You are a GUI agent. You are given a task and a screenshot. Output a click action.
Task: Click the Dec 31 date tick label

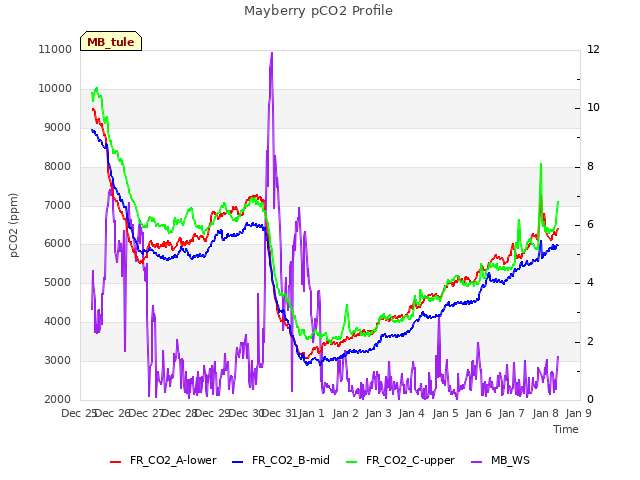(x=279, y=413)
